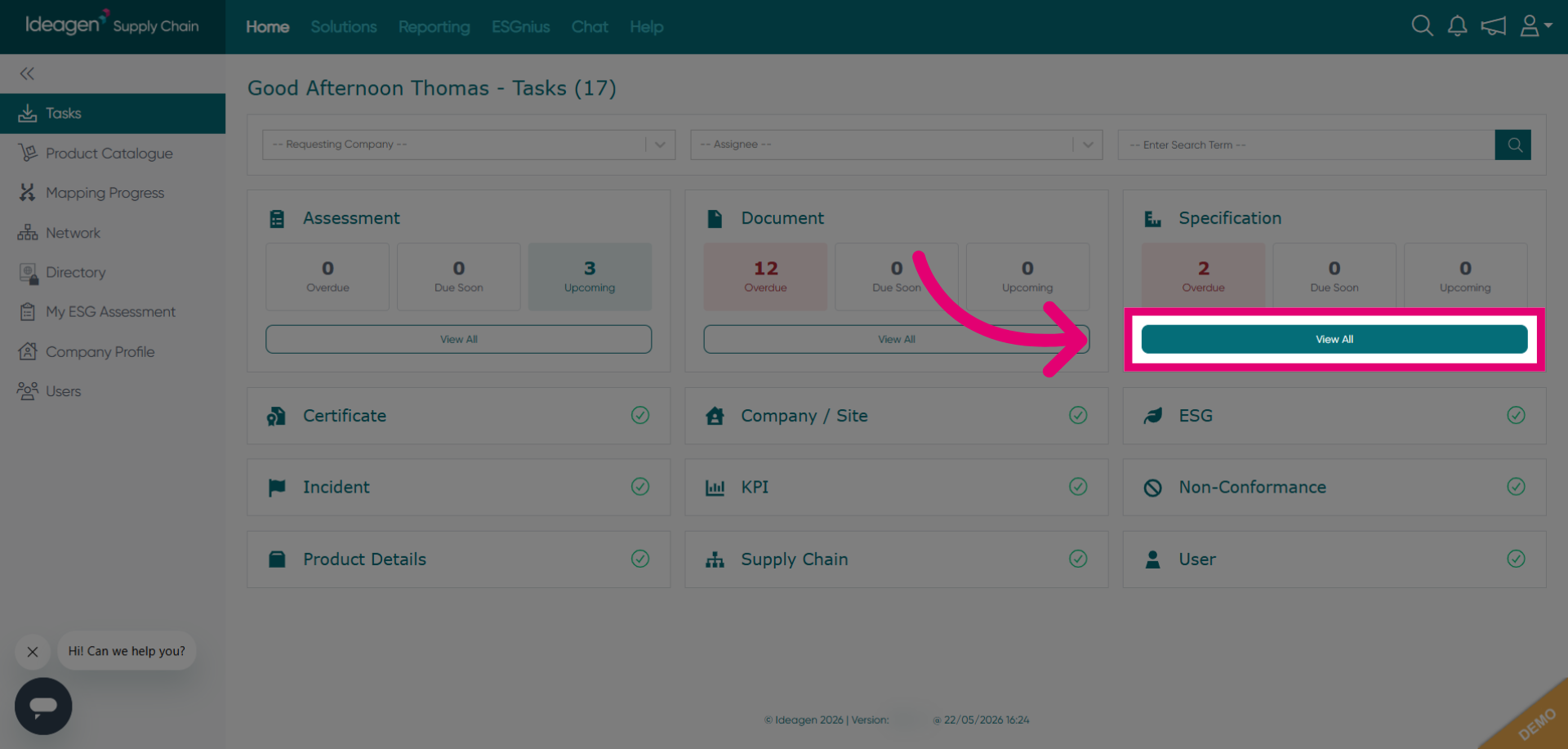Select Assessment 0 Overdue tile
This screenshot has width=1568, height=749.
(x=327, y=277)
